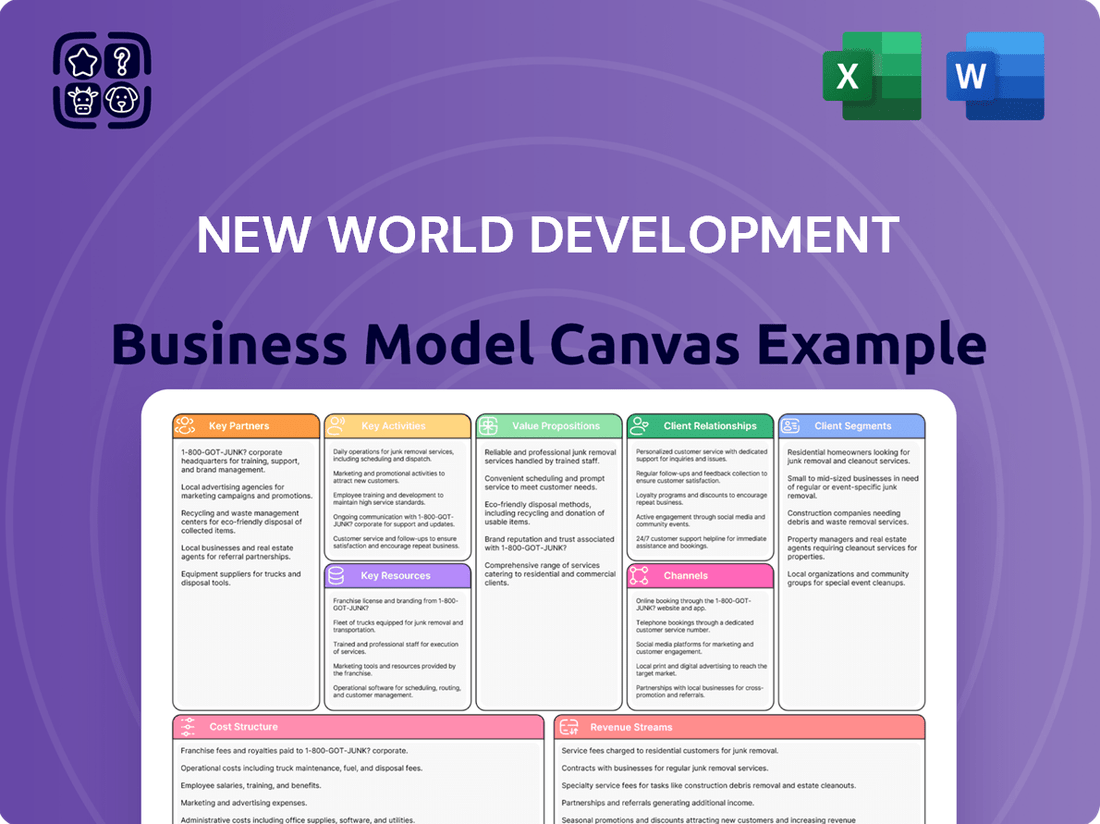Click the Business Model Canvas Example heading
Viewport: 1100px width, 824px height.
pos(548,343)
